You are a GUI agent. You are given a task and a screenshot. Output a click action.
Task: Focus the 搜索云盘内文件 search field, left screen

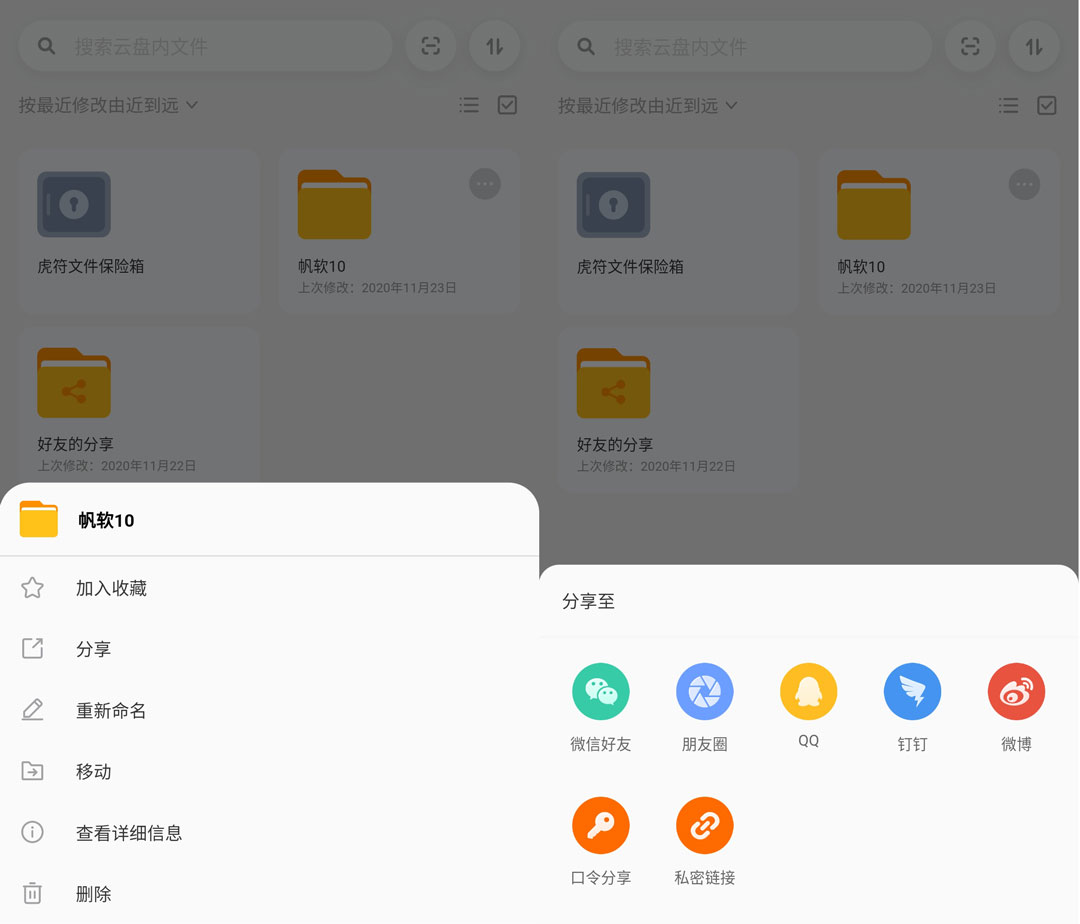click(x=205, y=46)
